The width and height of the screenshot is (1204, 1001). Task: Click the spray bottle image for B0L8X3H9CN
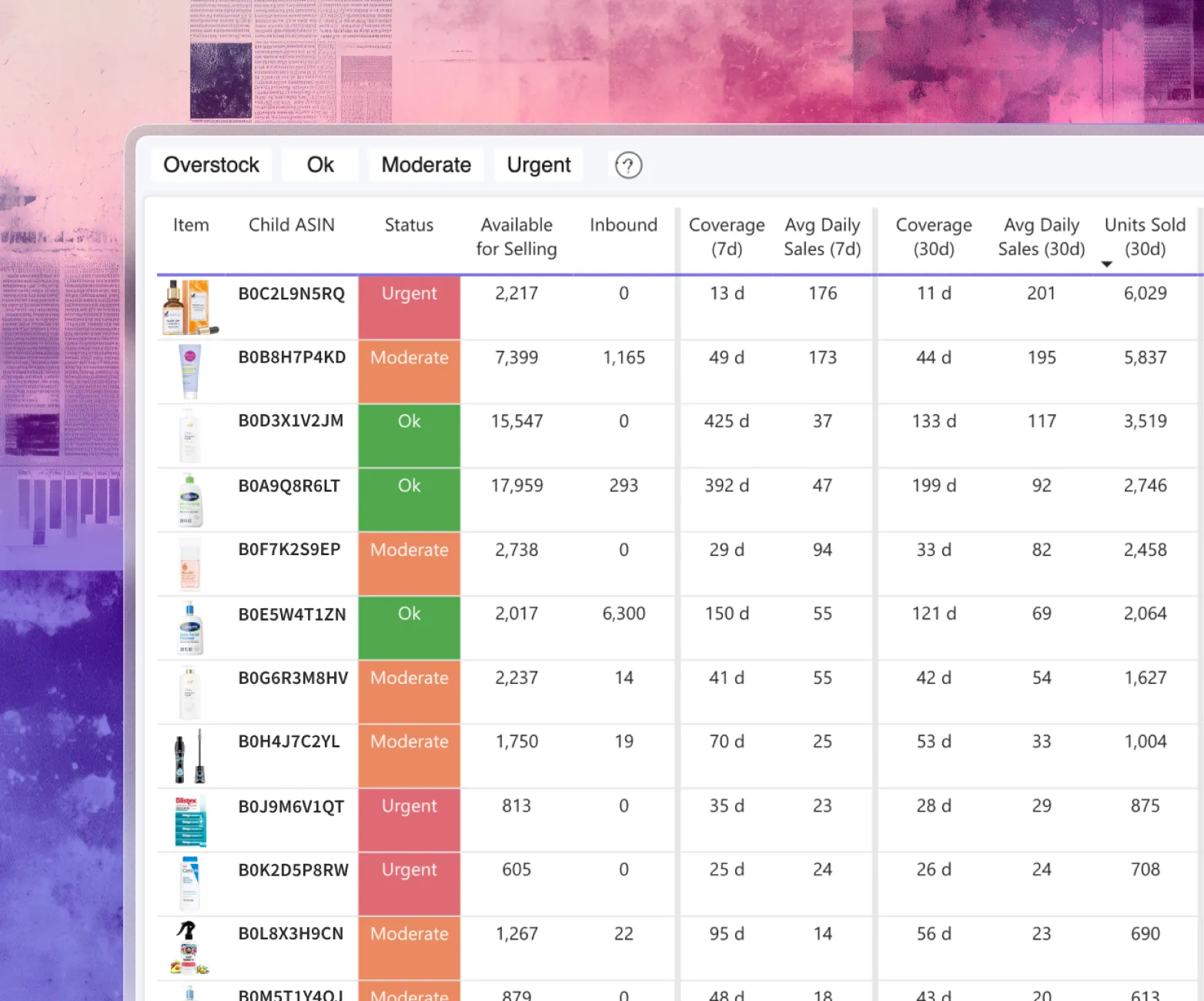pyautogui.click(x=189, y=947)
